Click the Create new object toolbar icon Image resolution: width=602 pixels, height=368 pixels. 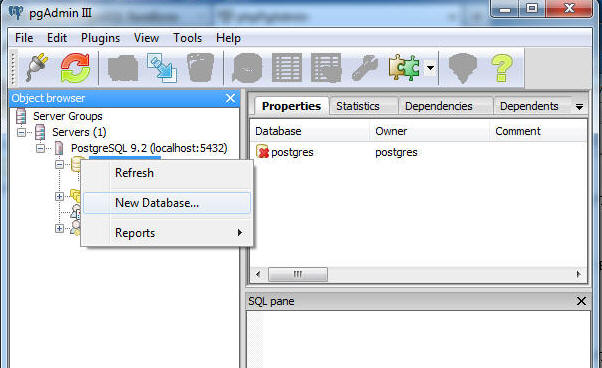(x=162, y=68)
